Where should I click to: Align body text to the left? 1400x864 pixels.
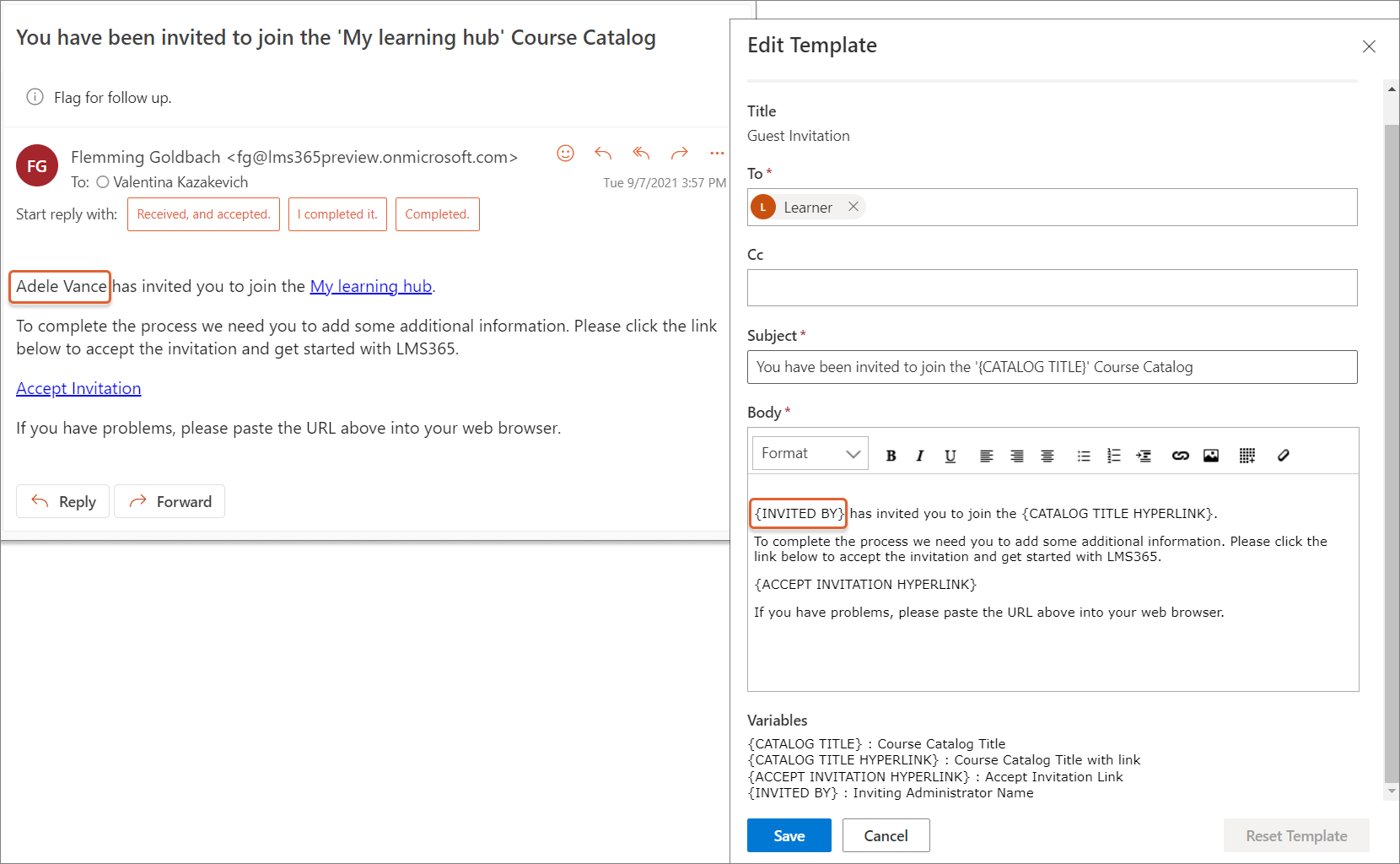pos(986,456)
